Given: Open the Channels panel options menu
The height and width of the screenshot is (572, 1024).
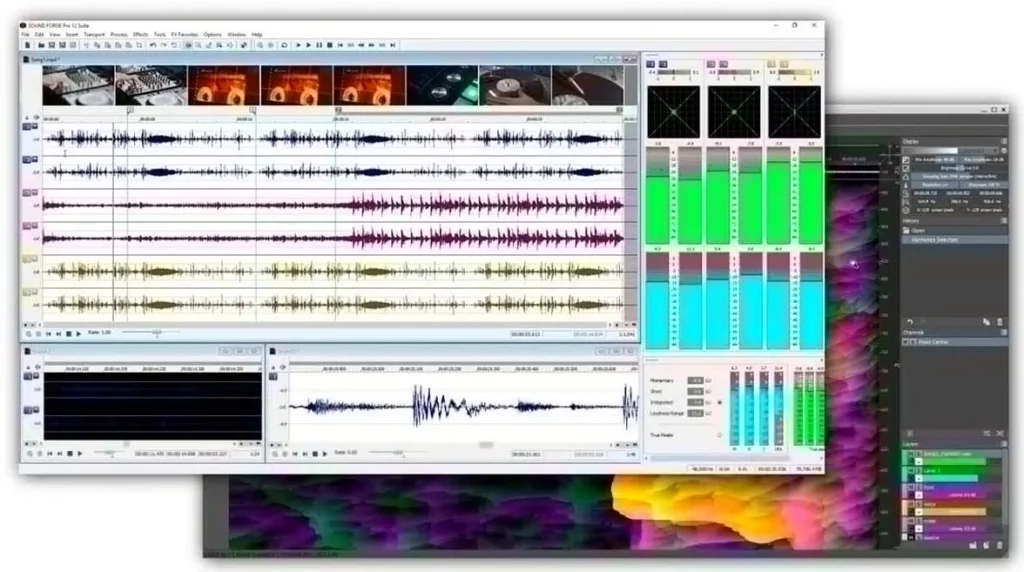Looking at the screenshot, I should [1004, 332].
